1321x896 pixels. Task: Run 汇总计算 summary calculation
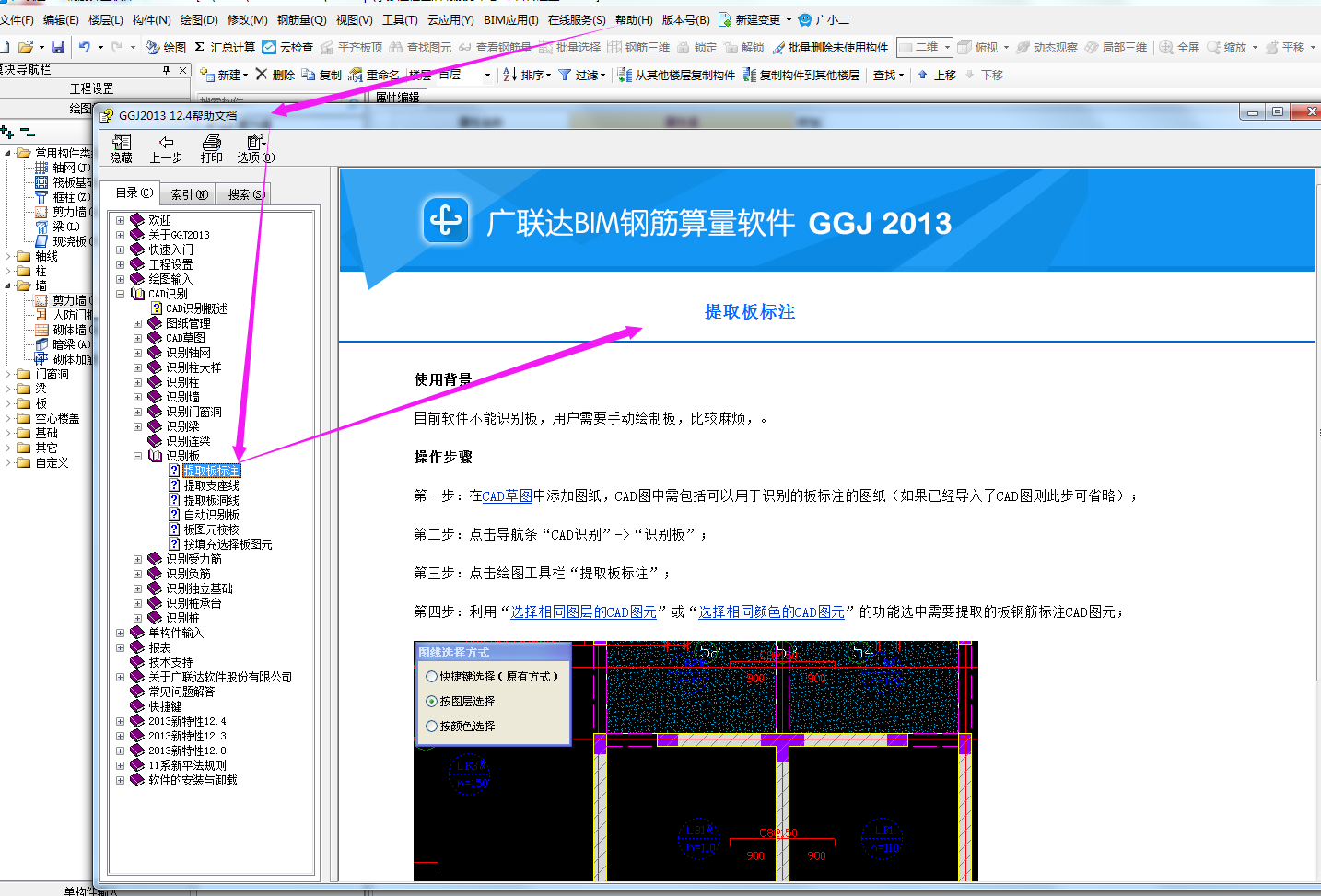224,47
